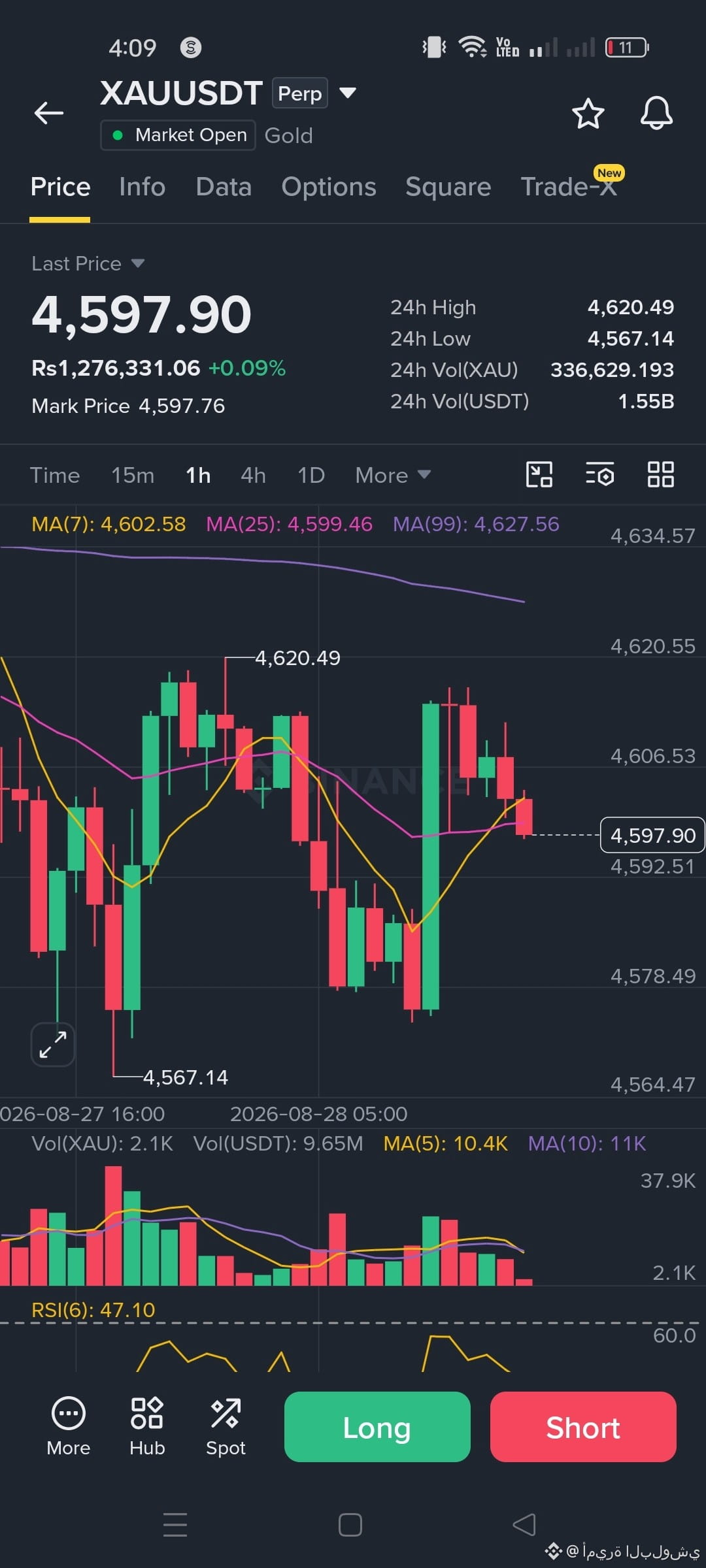Tap the 24h Vol(XAU) value 336,629.193
Screen dimensions: 706x1568
tap(612, 370)
